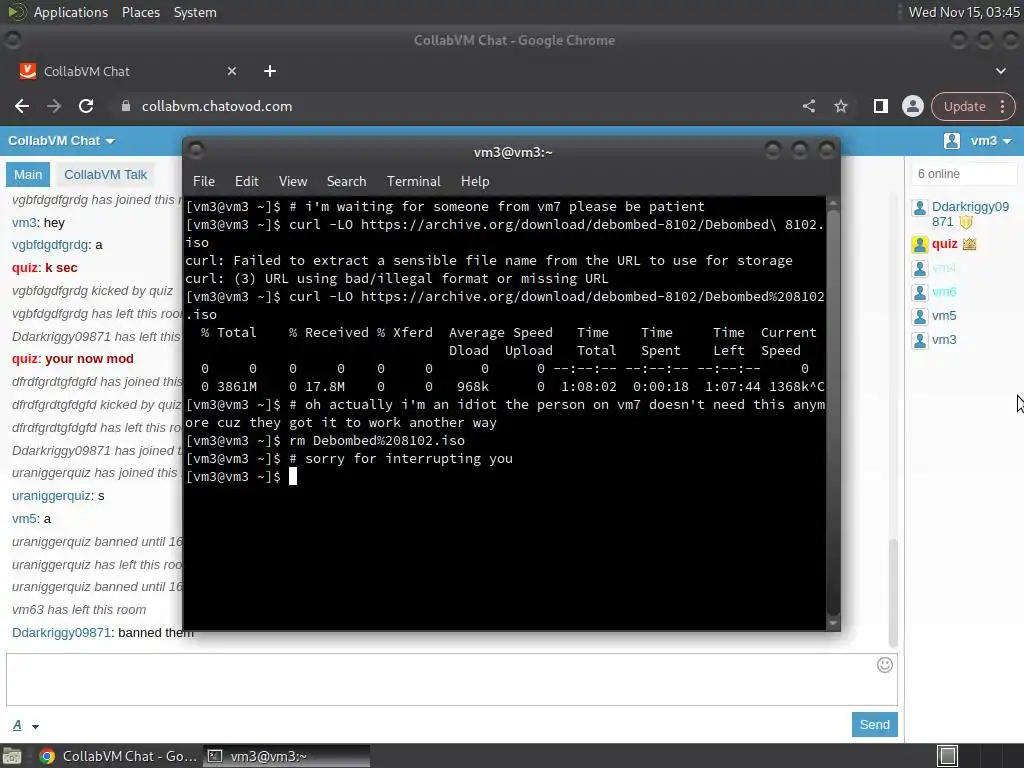Click the Send button

click(x=874, y=725)
